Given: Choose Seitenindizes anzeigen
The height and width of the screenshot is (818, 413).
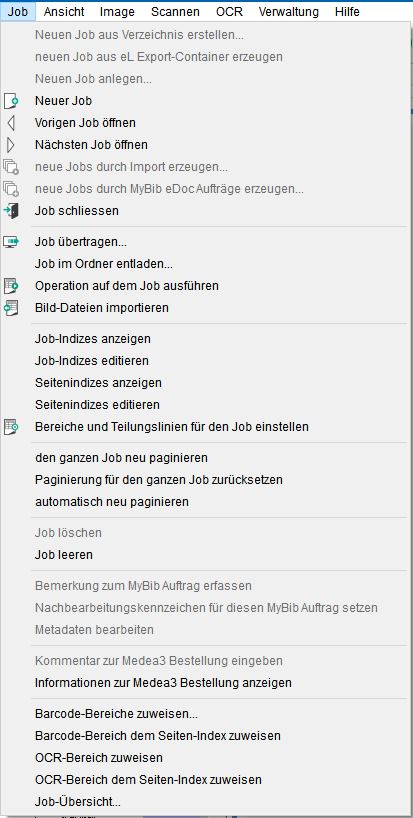Looking at the screenshot, I should pos(99,382).
